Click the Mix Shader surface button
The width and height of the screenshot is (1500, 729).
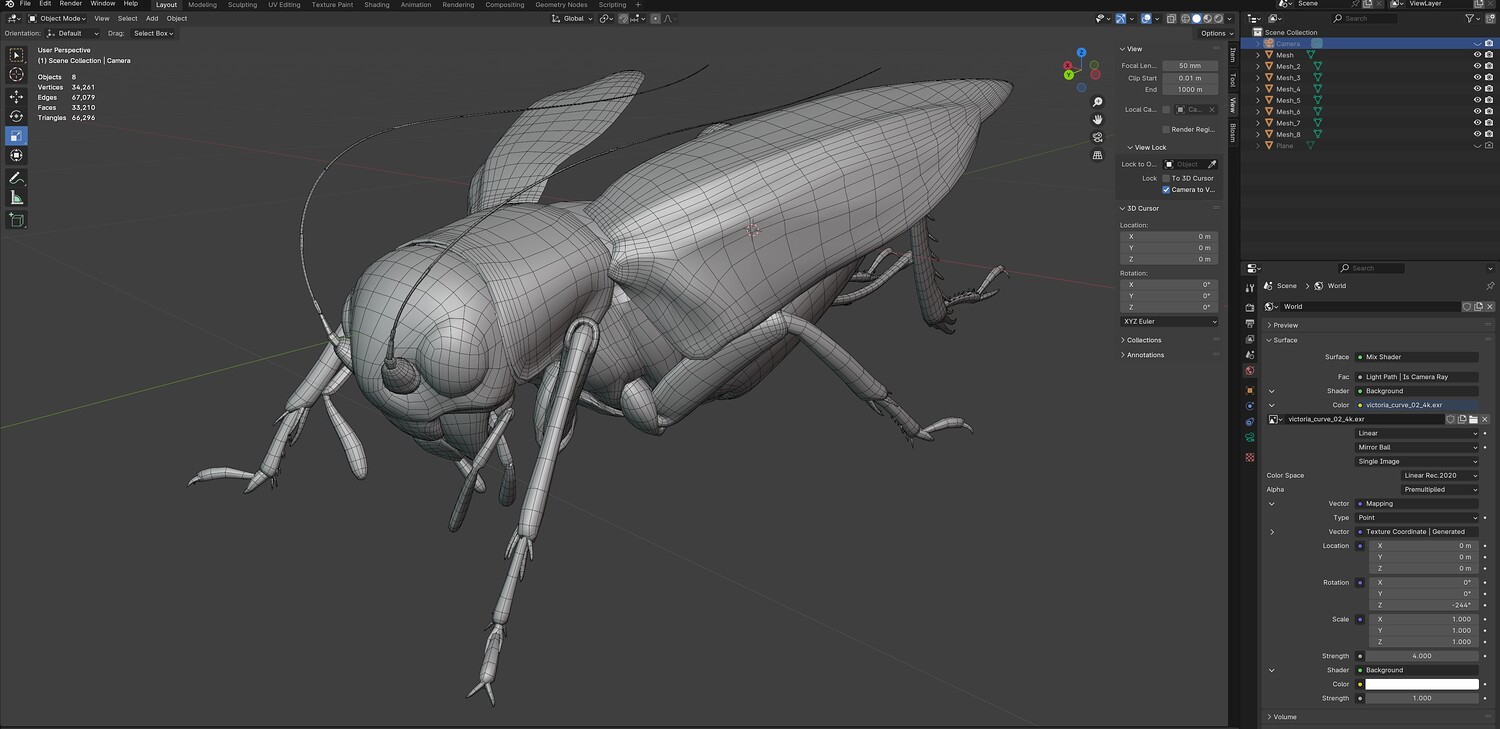[x=1417, y=357]
